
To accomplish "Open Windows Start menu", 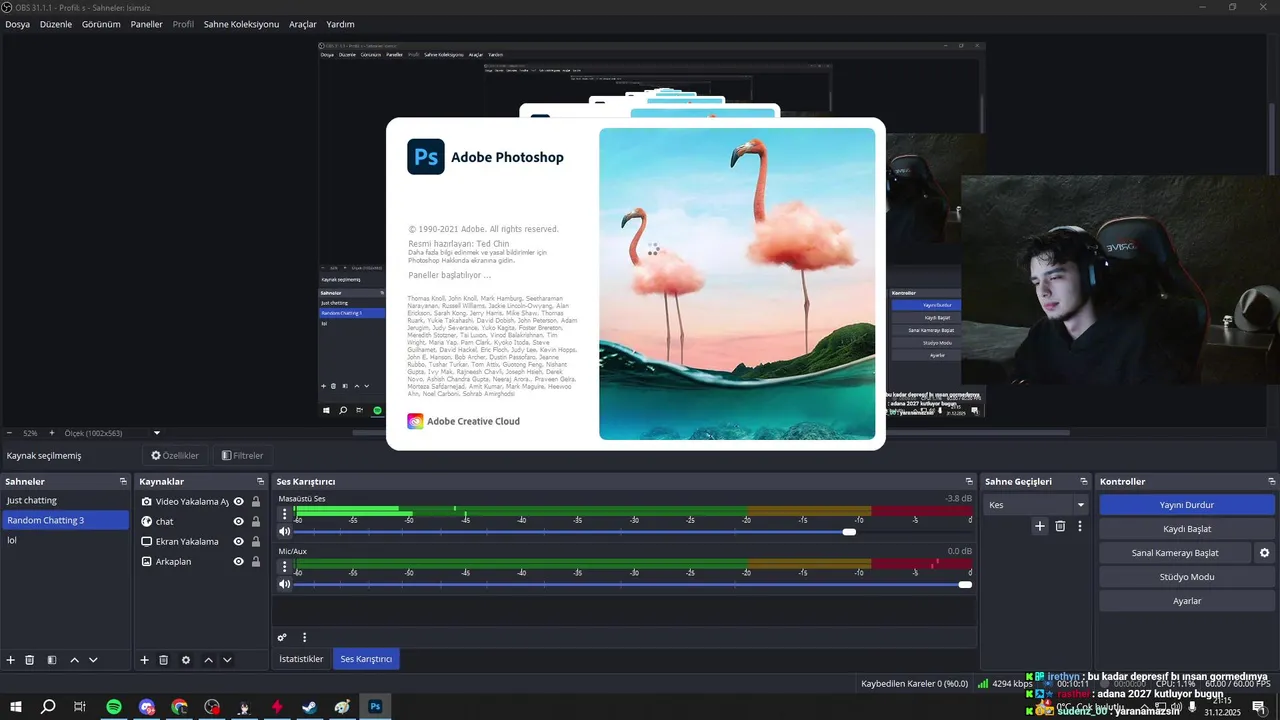I will click(16, 707).
